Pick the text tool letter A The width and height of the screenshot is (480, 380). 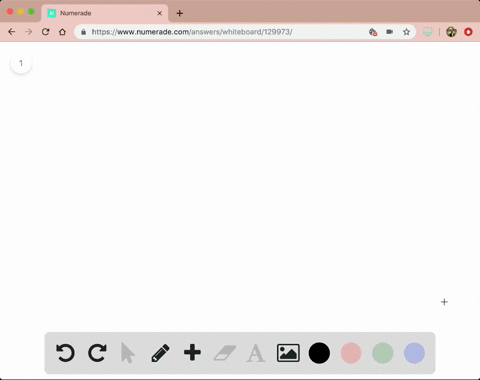(256, 353)
